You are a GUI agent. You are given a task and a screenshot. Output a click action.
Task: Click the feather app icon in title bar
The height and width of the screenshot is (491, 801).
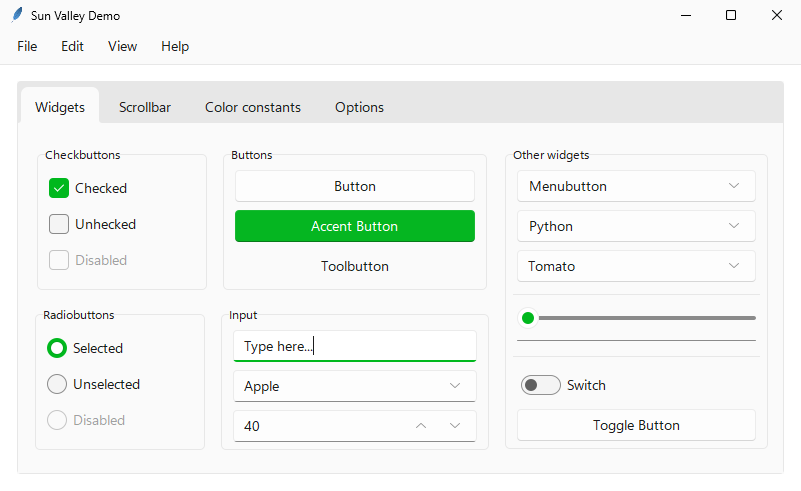(x=17, y=15)
